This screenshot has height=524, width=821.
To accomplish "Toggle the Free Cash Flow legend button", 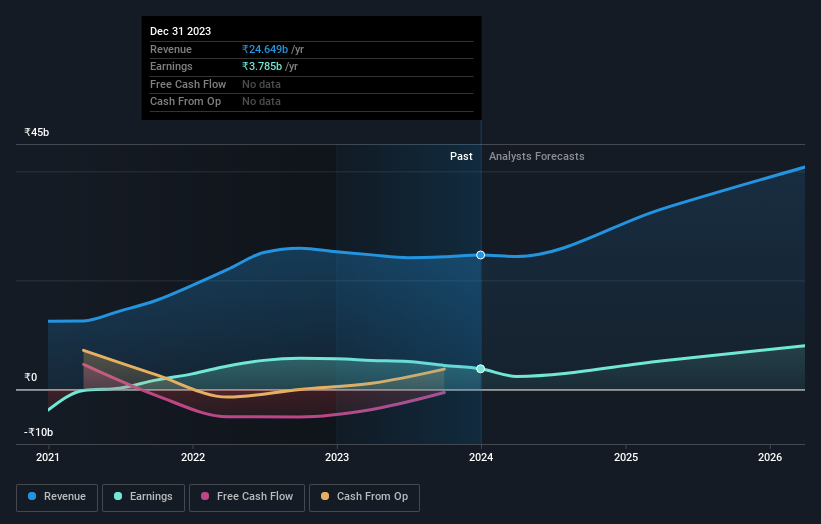I will (x=247, y=497).
